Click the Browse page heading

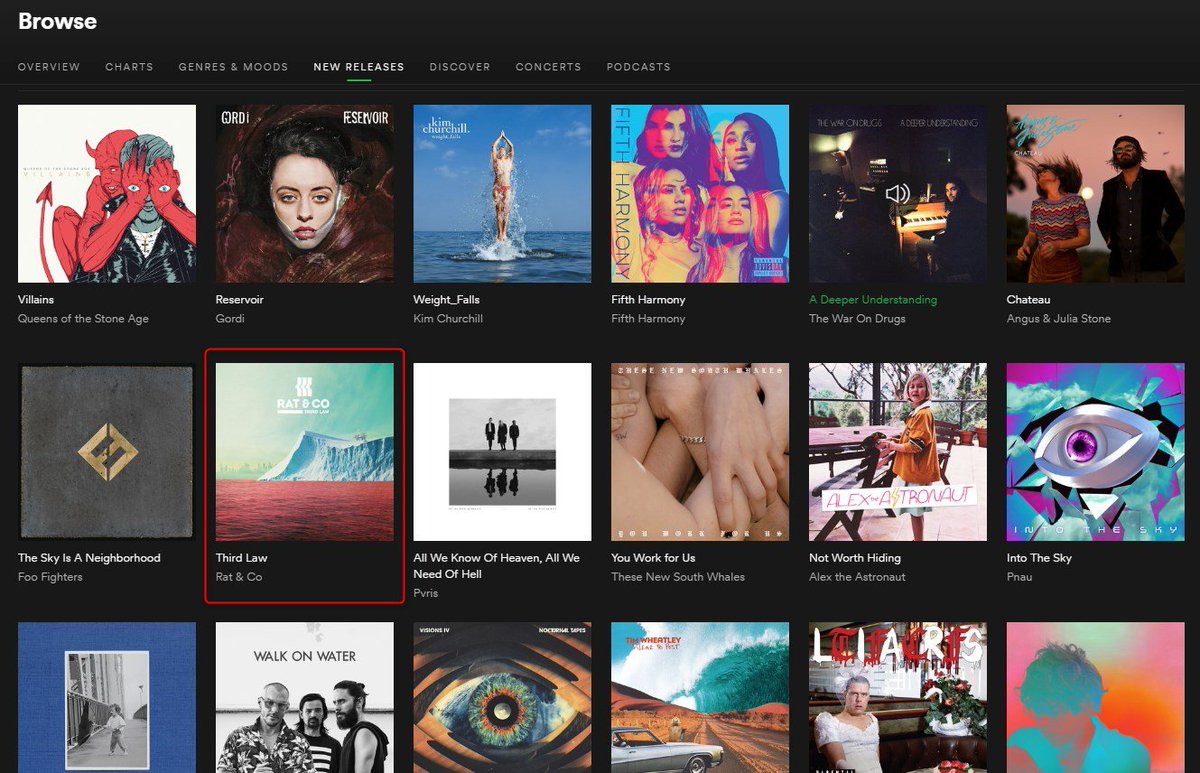57,21
